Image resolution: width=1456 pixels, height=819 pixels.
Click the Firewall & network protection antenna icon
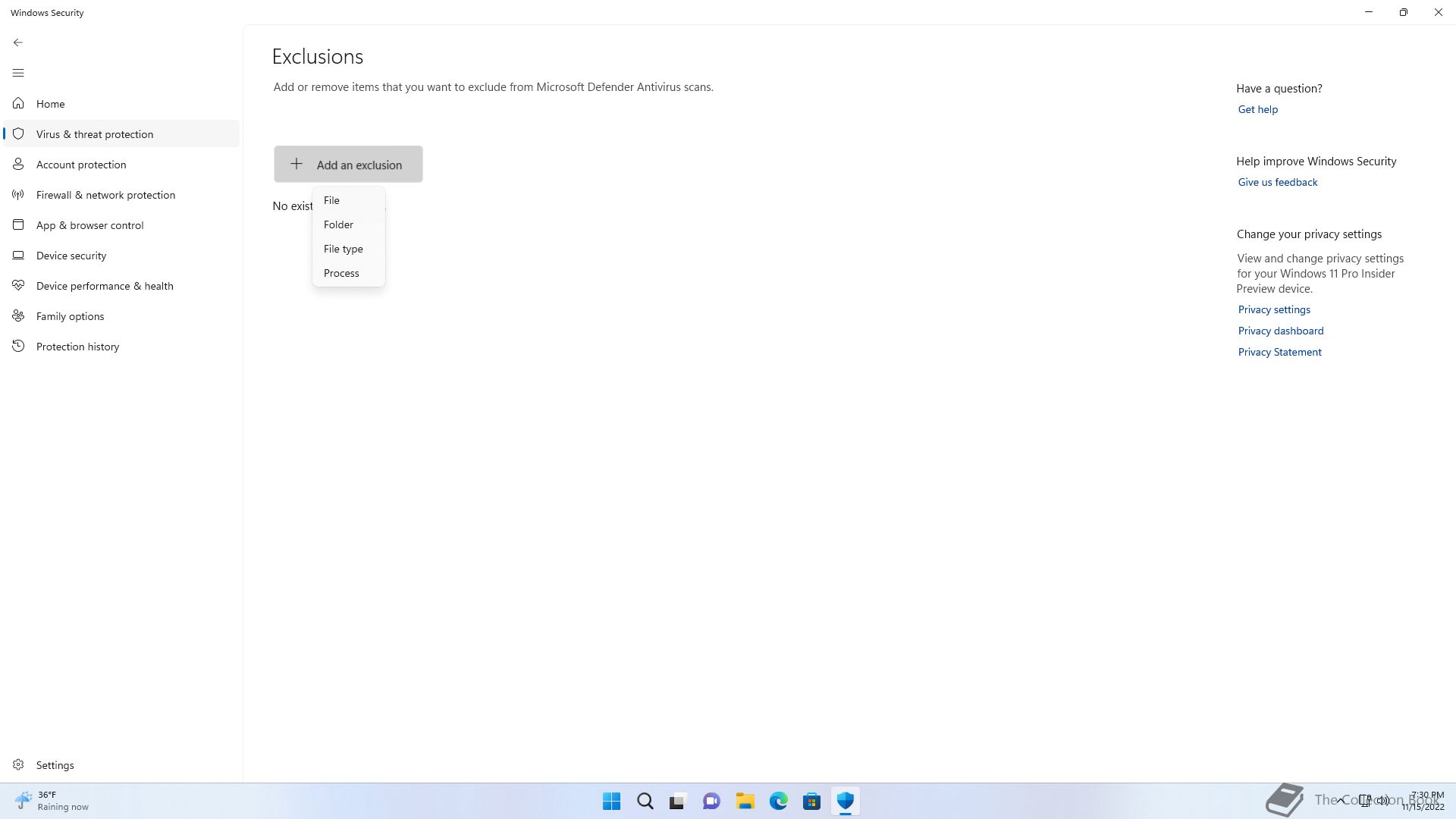click(18, 194)
